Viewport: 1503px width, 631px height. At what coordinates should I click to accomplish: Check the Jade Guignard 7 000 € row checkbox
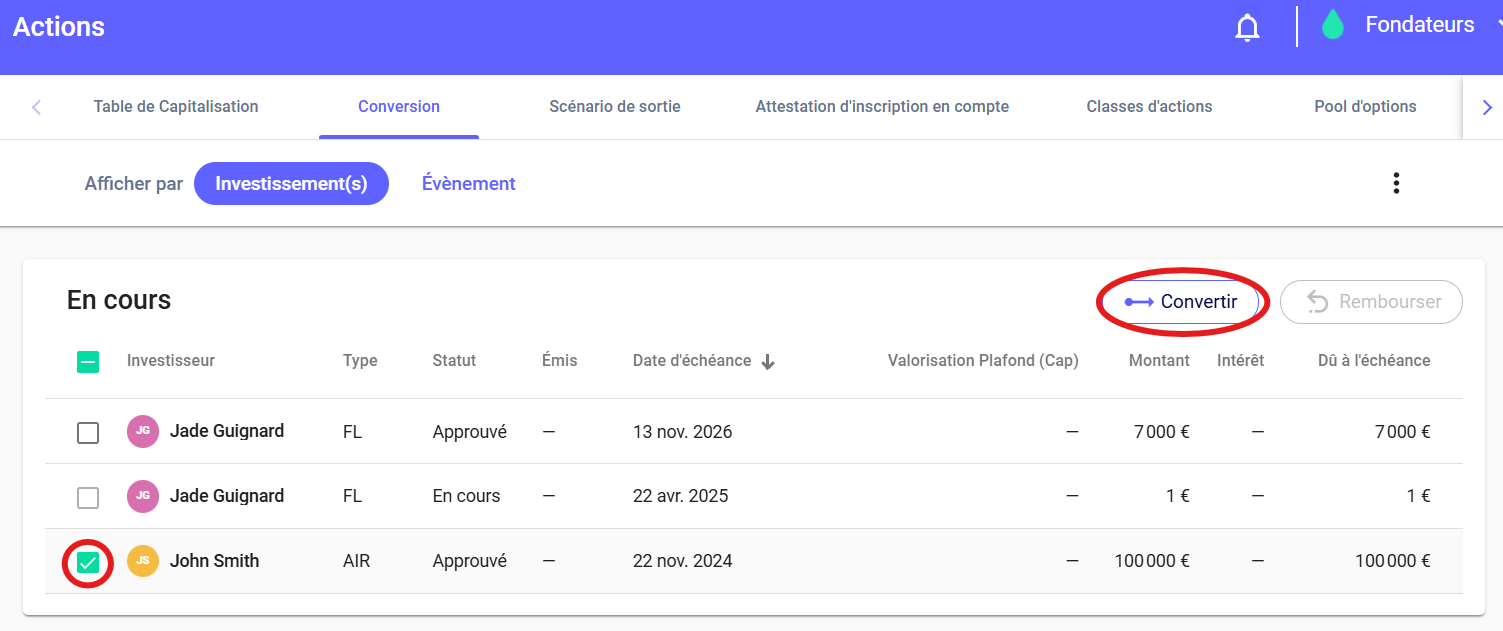tap(88, 433)
